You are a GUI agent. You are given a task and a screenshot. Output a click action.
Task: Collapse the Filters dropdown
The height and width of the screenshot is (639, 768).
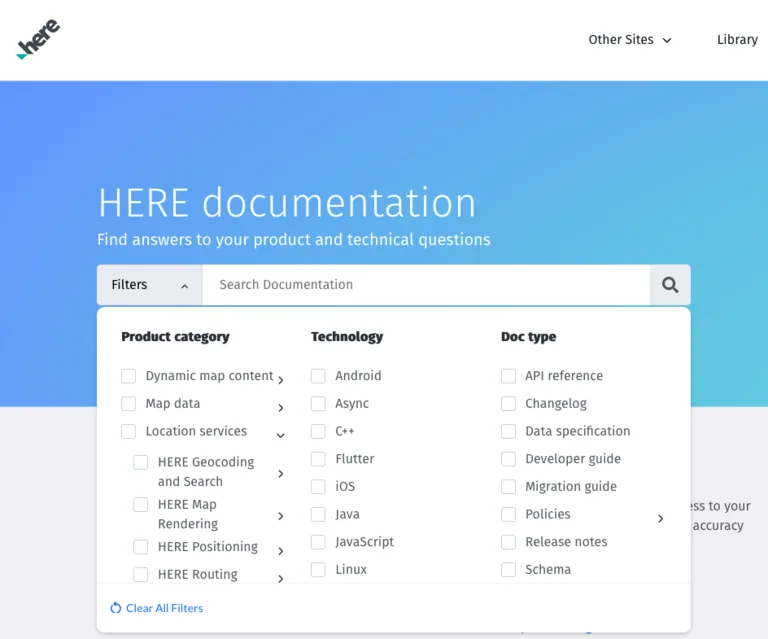tap(149, 285)
